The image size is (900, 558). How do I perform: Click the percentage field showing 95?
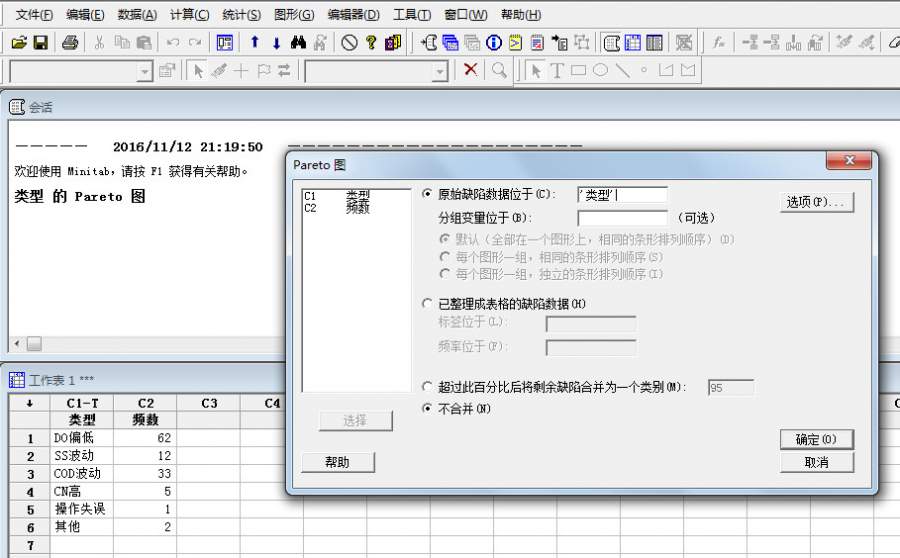coord(731,388)
